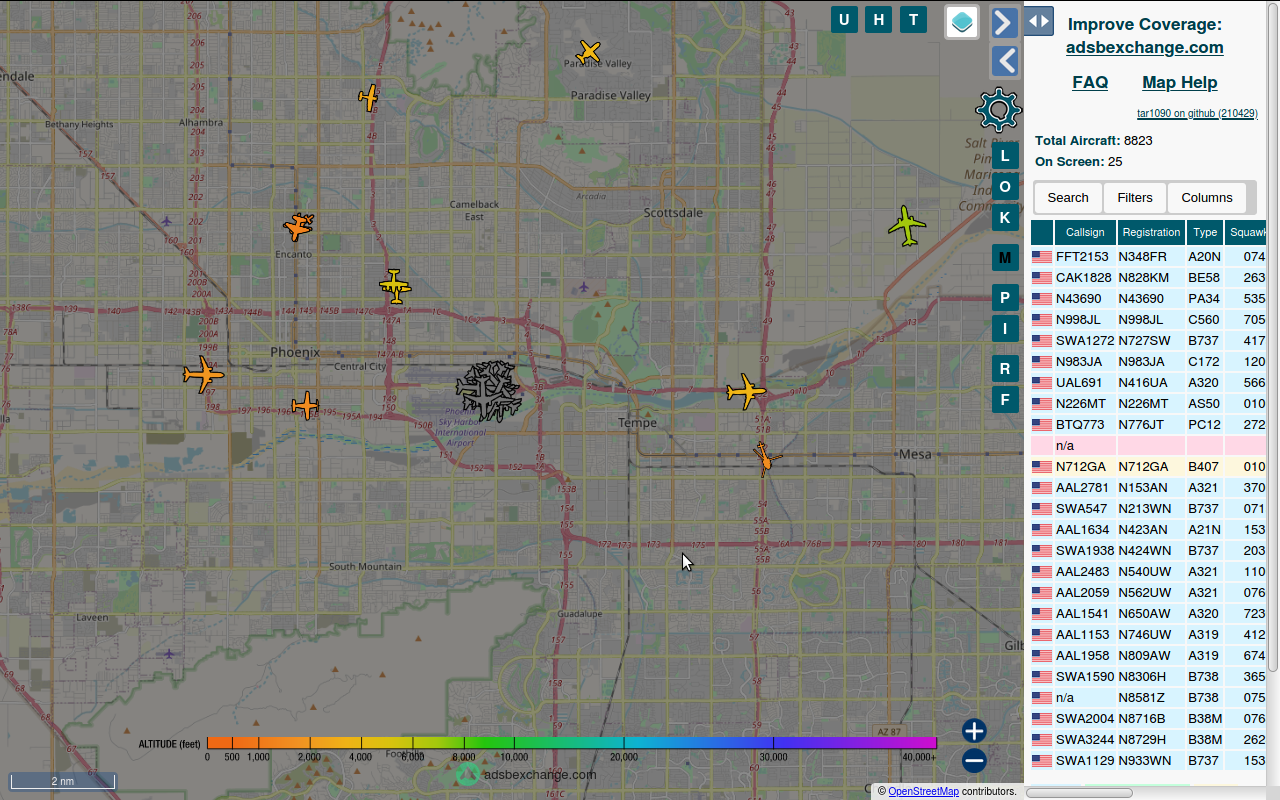Select the BTQ773 aircraft row
This screenshot has width=1280, height=800.
(1148, 425)
